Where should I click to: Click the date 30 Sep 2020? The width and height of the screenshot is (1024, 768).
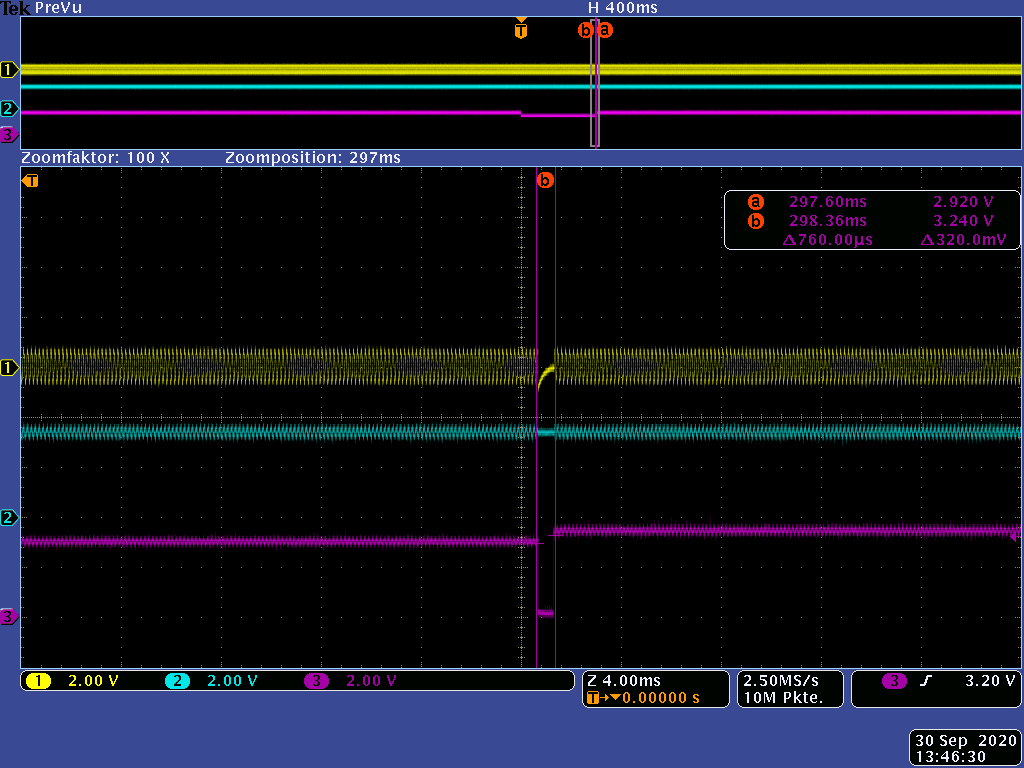pos(967,741)
